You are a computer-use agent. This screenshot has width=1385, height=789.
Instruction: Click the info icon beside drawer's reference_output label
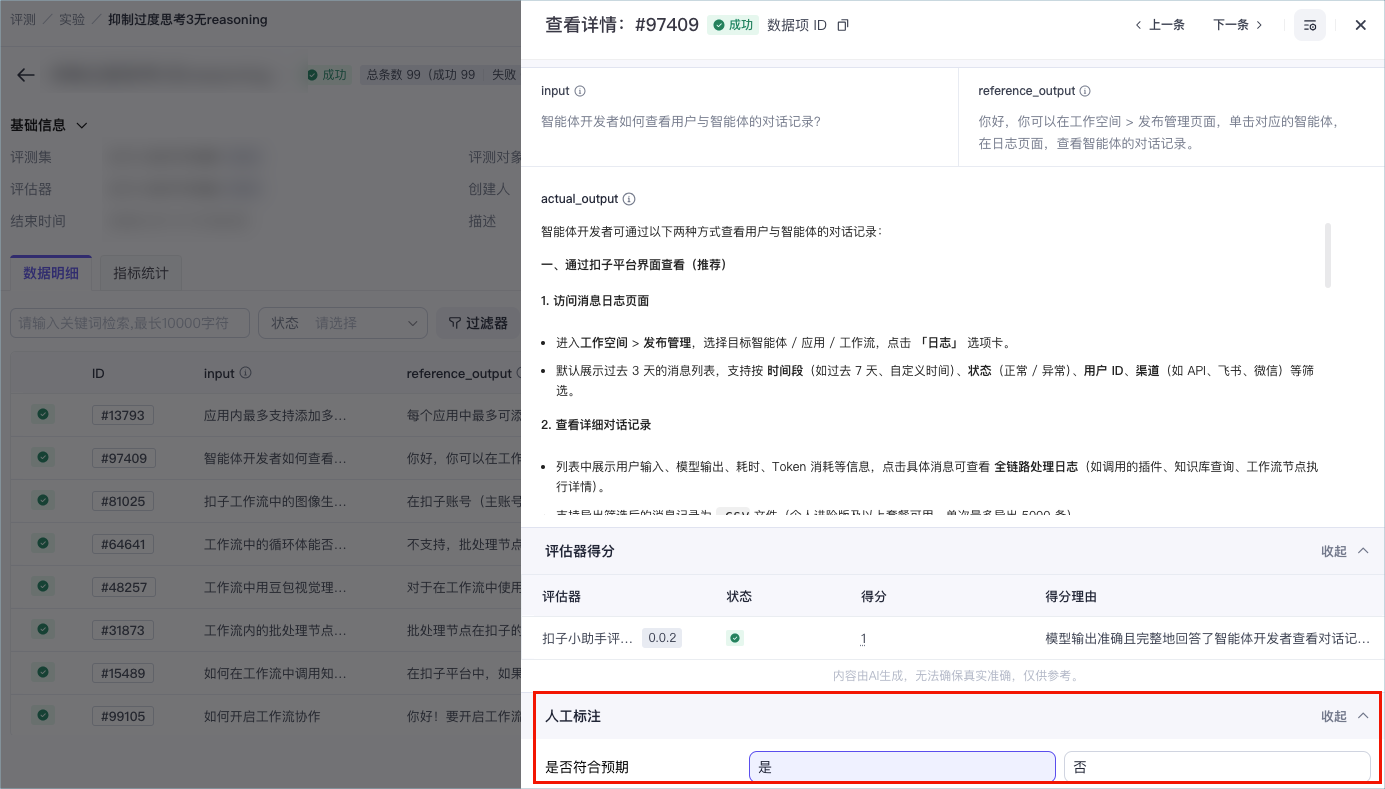1085,91
